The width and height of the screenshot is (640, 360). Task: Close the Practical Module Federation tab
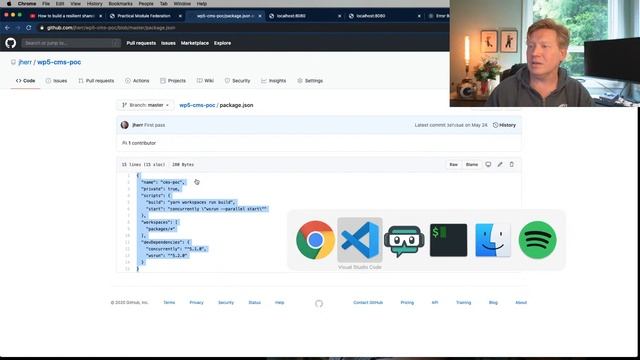pyautogui.click(x=180, y=16)
